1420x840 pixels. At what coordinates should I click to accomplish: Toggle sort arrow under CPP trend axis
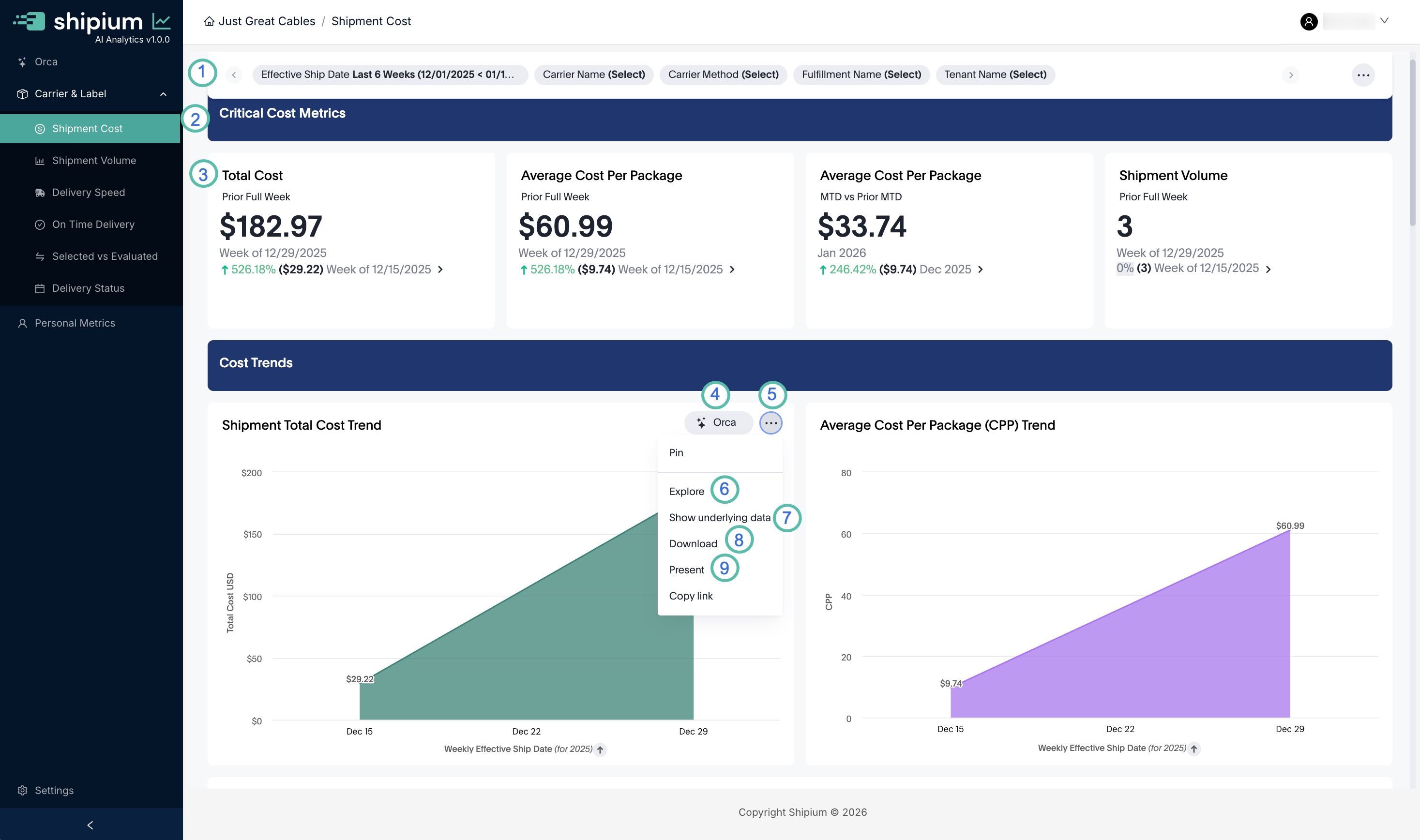tap(1193, 749)
